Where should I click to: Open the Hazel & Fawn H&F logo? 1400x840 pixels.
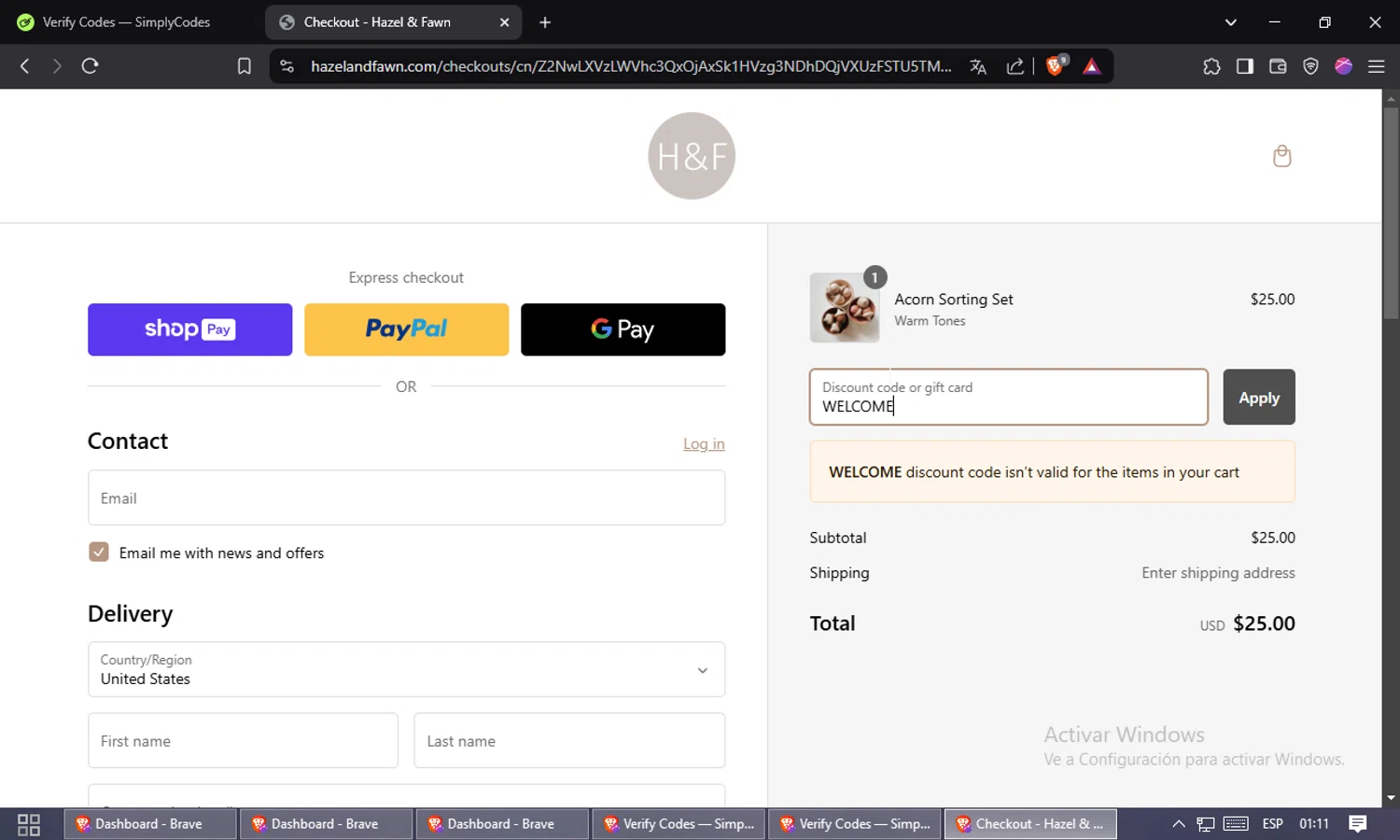(x=692, y=156)
